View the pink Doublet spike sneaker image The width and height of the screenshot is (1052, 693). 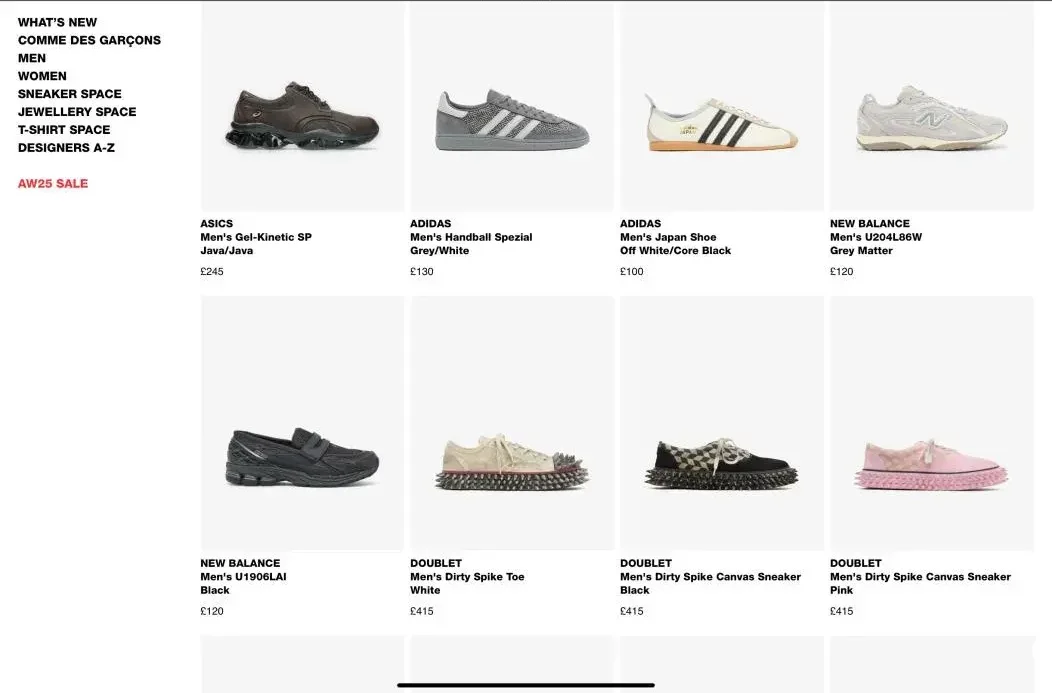tap(931, 465)
